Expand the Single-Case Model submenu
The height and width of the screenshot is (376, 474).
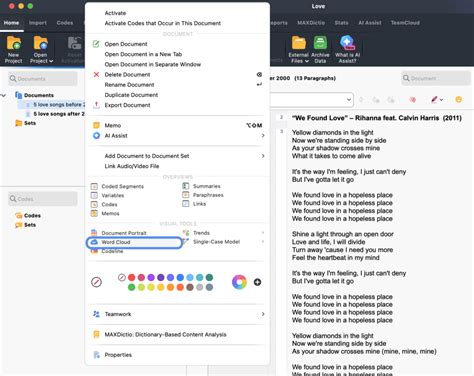tap(263, 242)
